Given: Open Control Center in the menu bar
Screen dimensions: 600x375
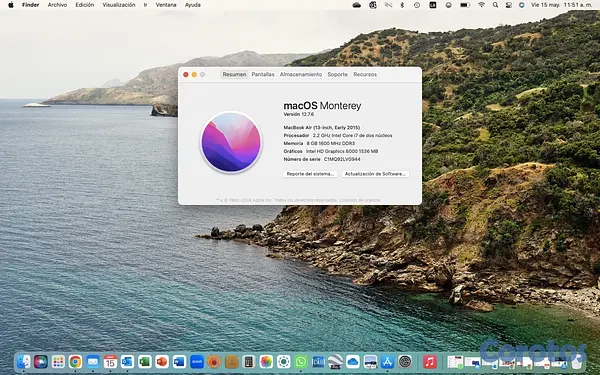Looking at the screenshot, I should click(509, 5).
